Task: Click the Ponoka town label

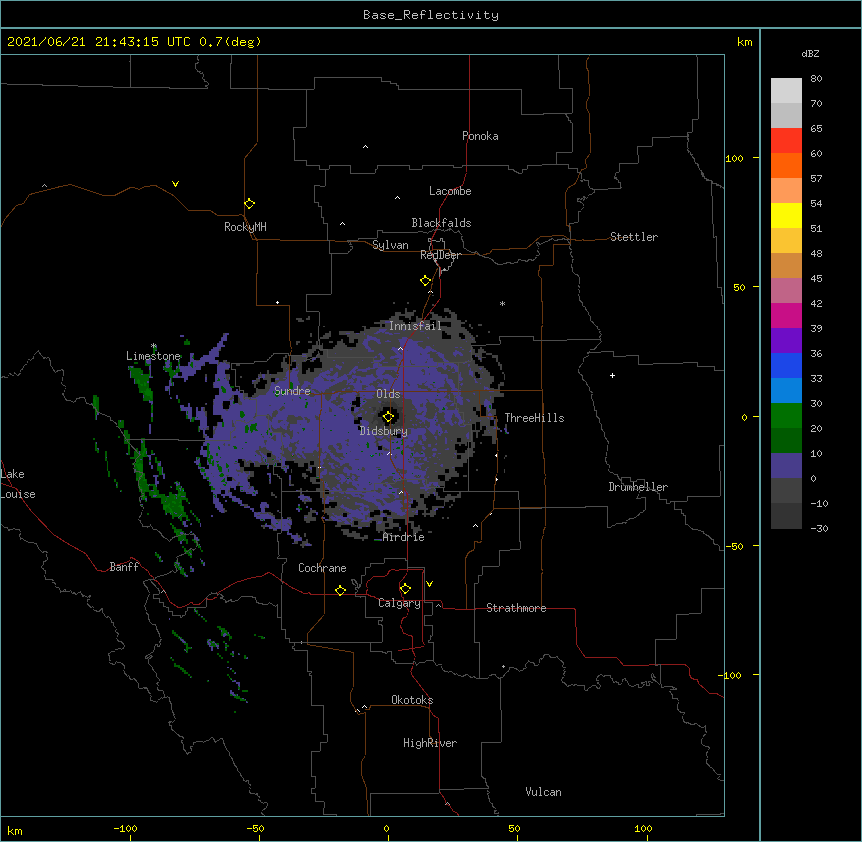Action: pos(480,136)
